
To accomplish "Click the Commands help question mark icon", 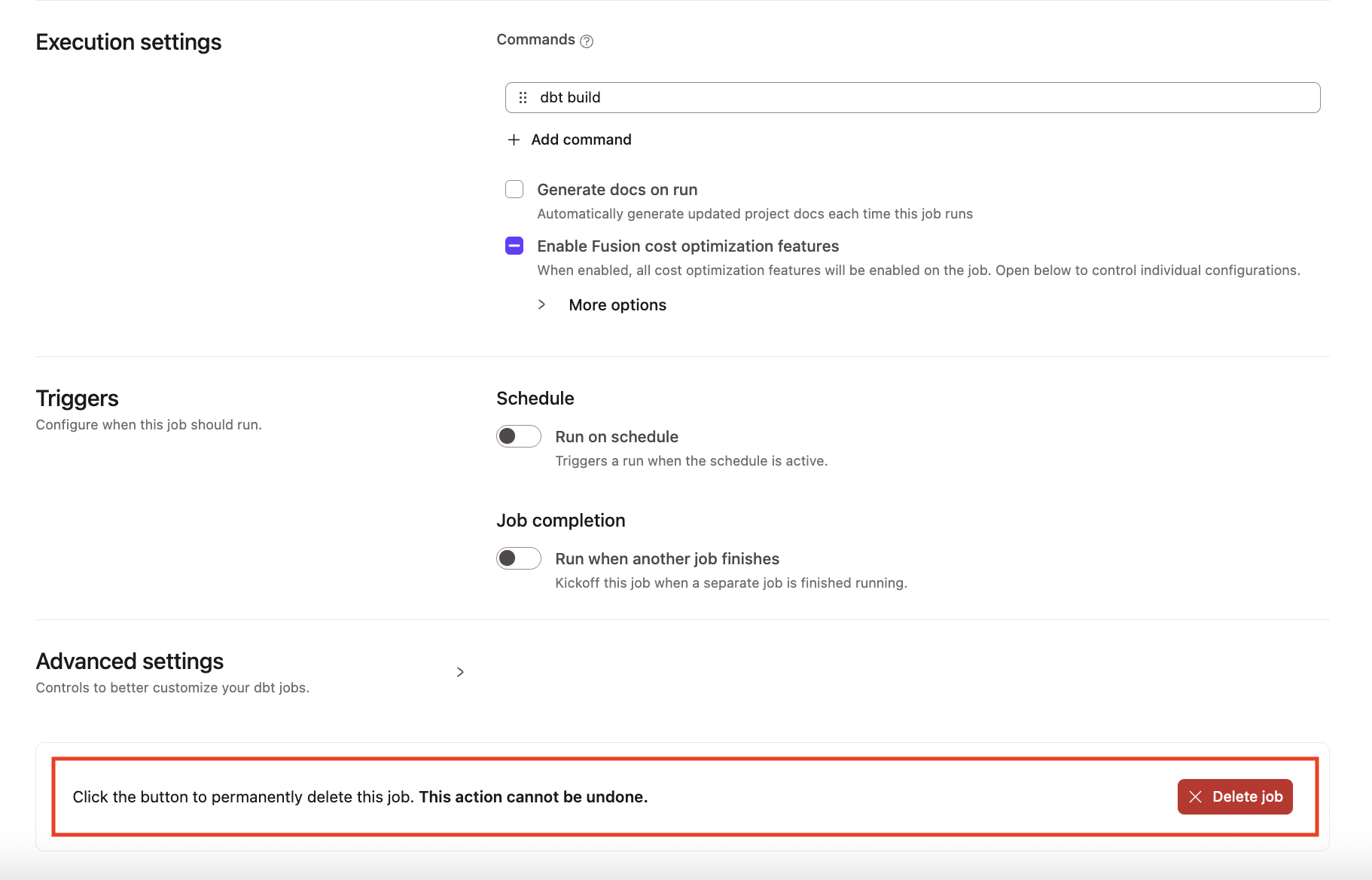I will click(587, 41).
